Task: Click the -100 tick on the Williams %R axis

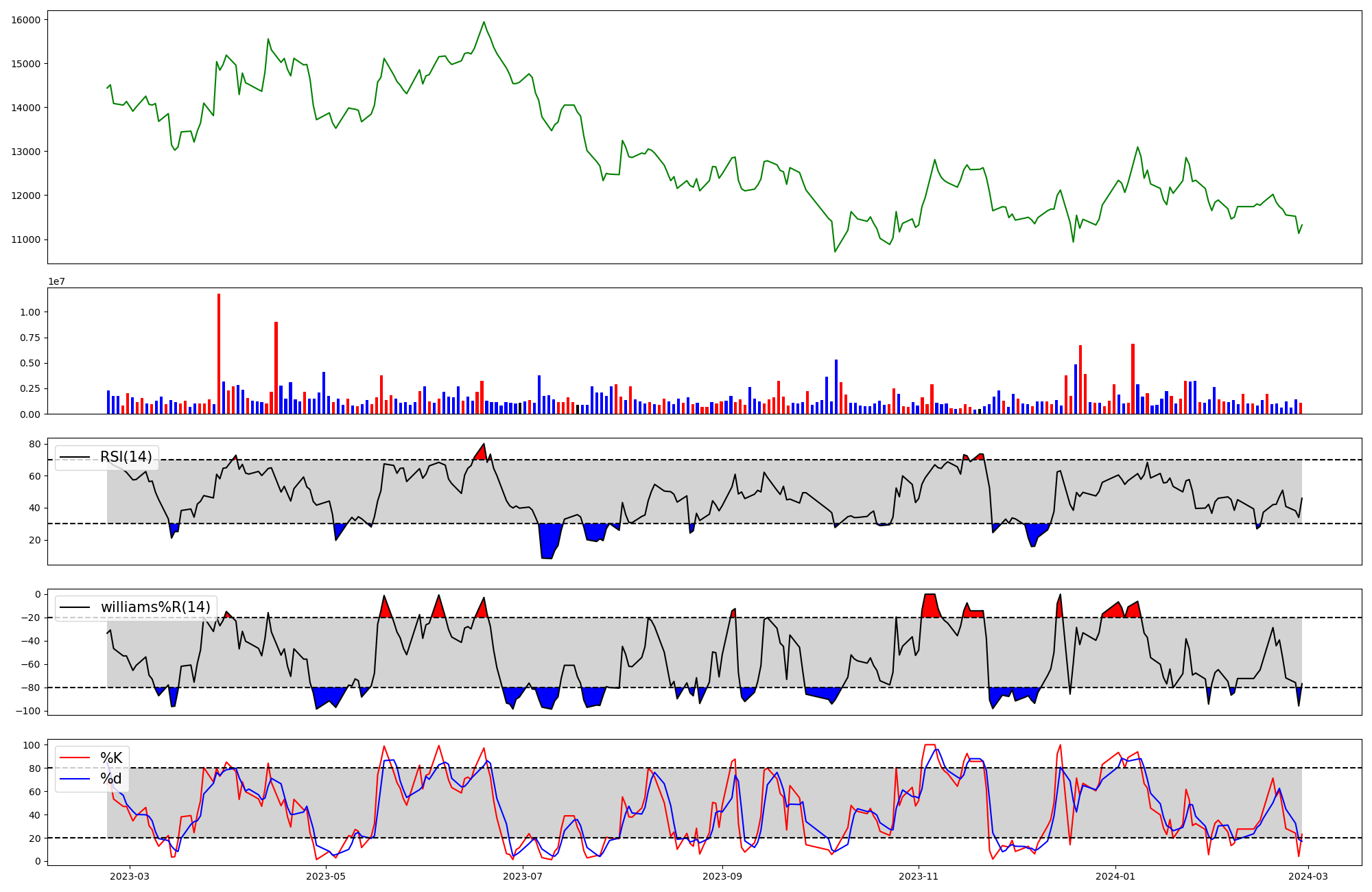Action: click(x=29, y=711)
